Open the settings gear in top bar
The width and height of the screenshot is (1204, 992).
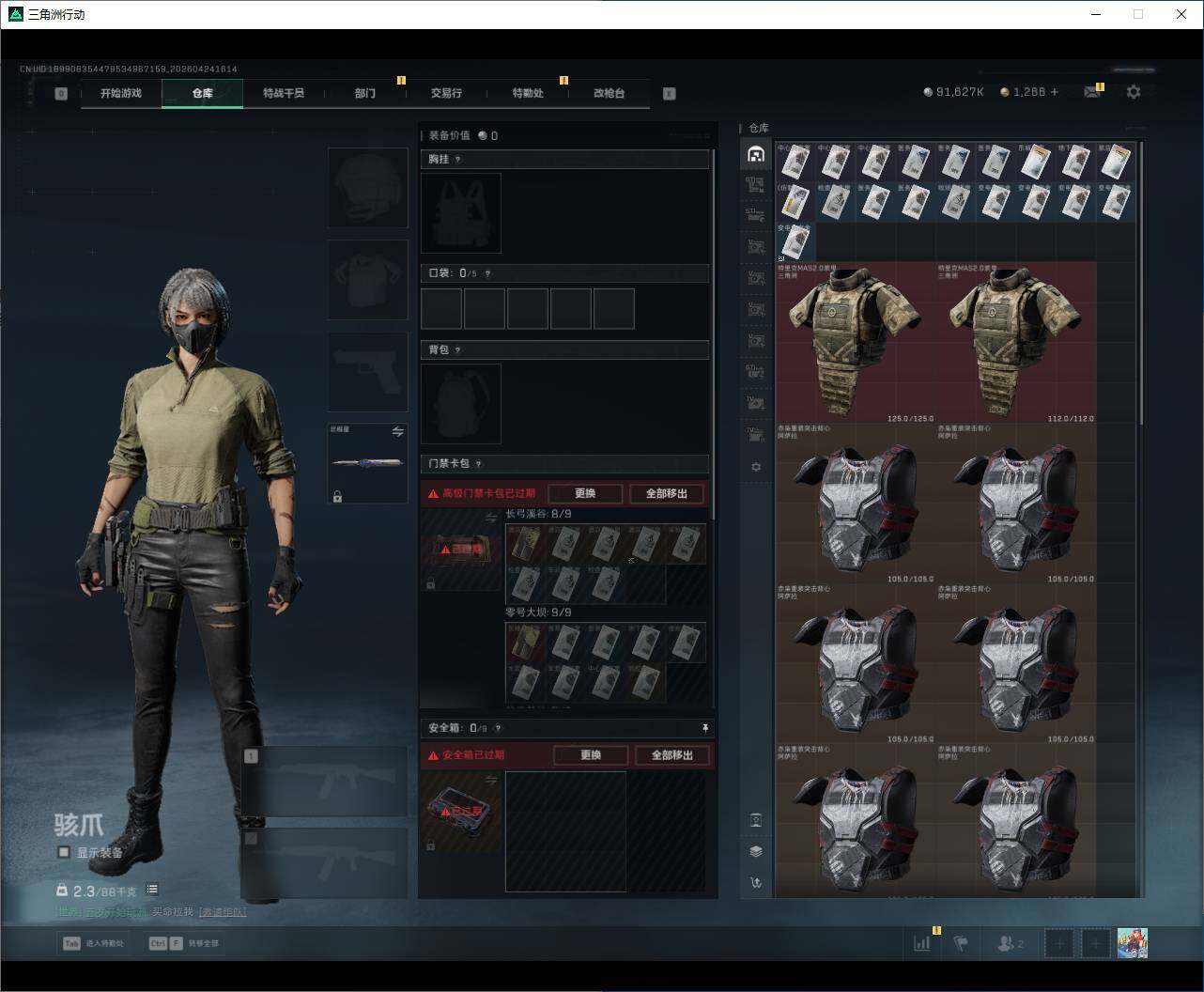(1134, 92)
